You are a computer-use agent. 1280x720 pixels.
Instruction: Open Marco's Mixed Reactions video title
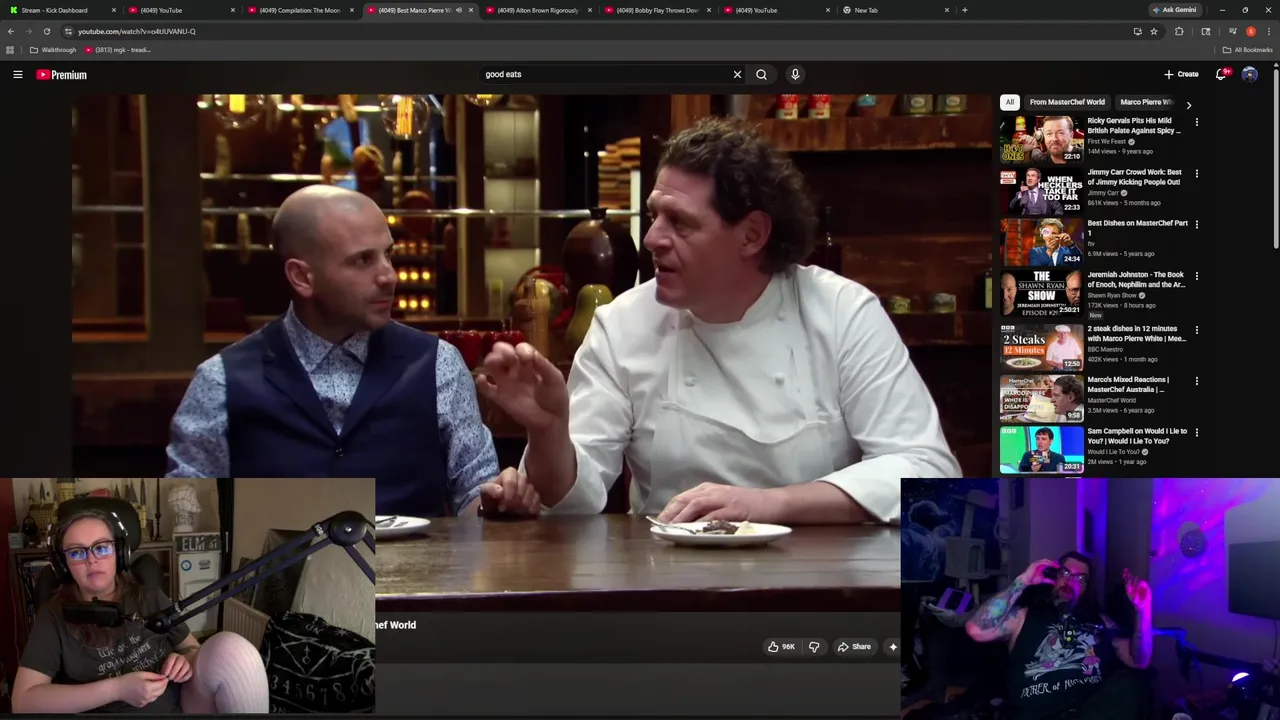(1128, 385)
